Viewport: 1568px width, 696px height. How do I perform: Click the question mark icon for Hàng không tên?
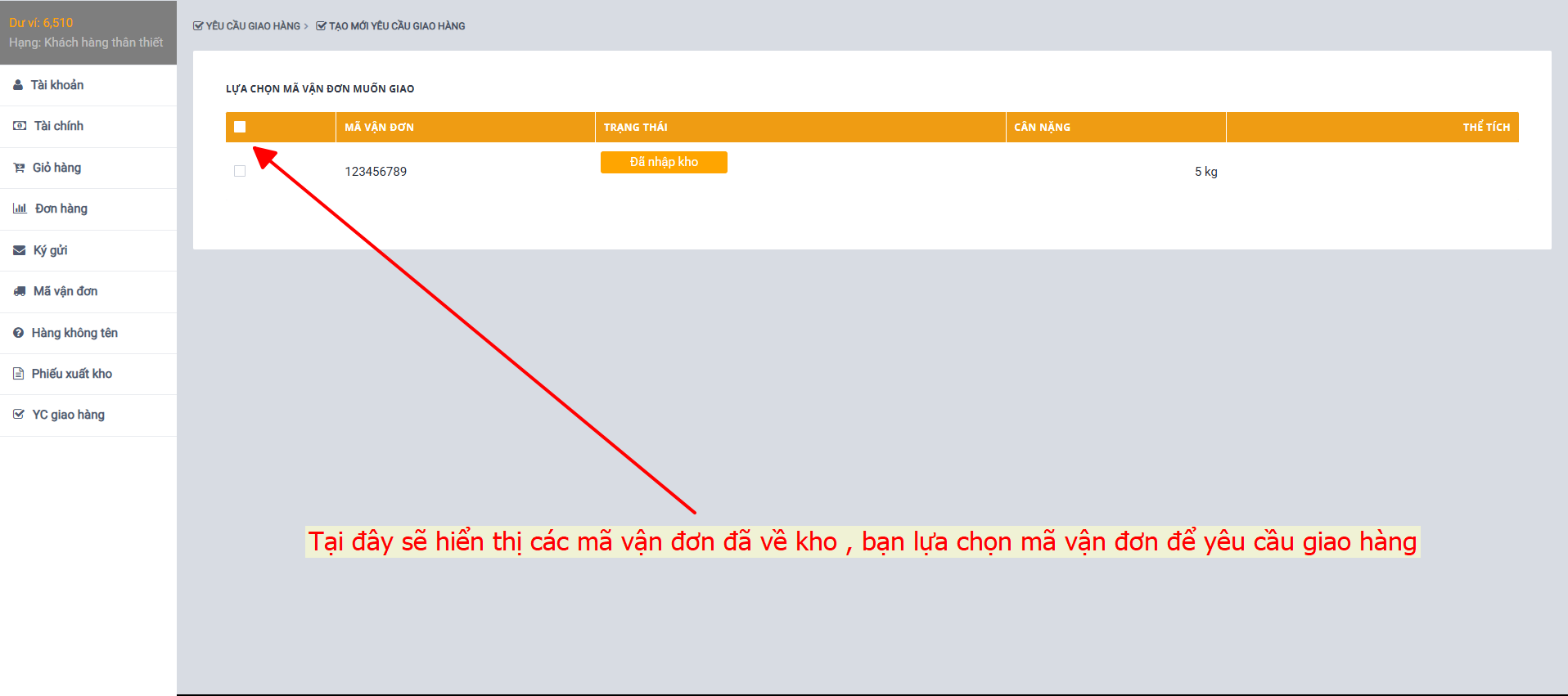(18, 333)
